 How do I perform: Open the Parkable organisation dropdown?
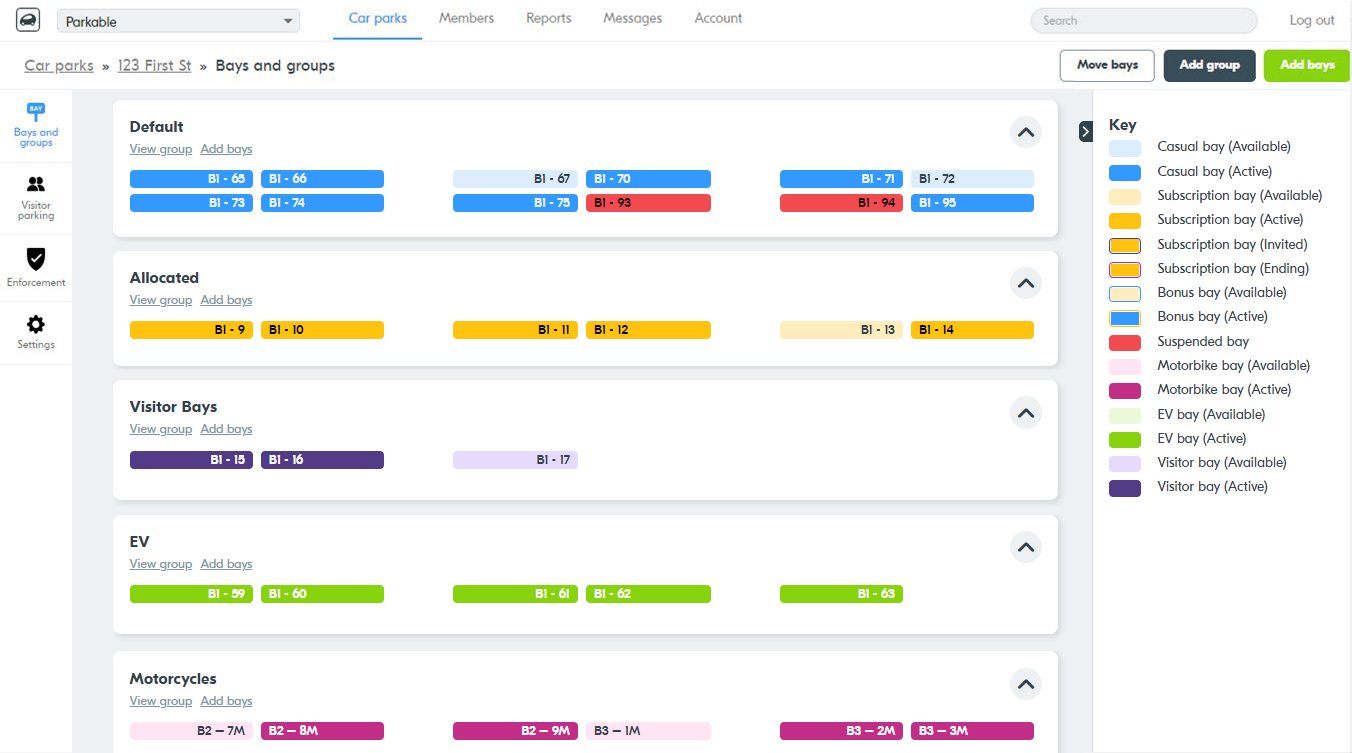click(179, 21)
